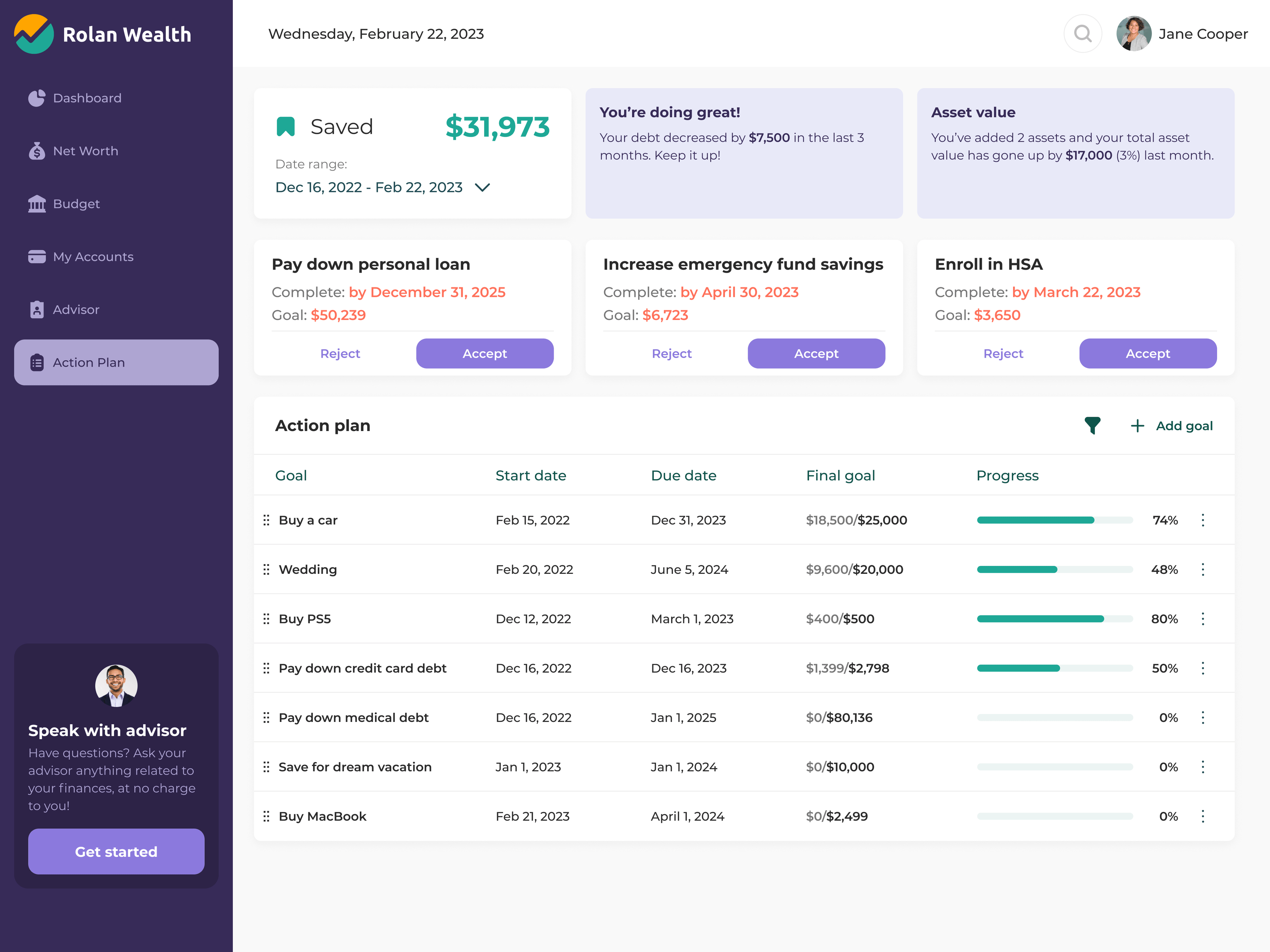Open the three-dot menu for Buy a car
This screenshot has width=1270, height=952.
[1203, 520]
